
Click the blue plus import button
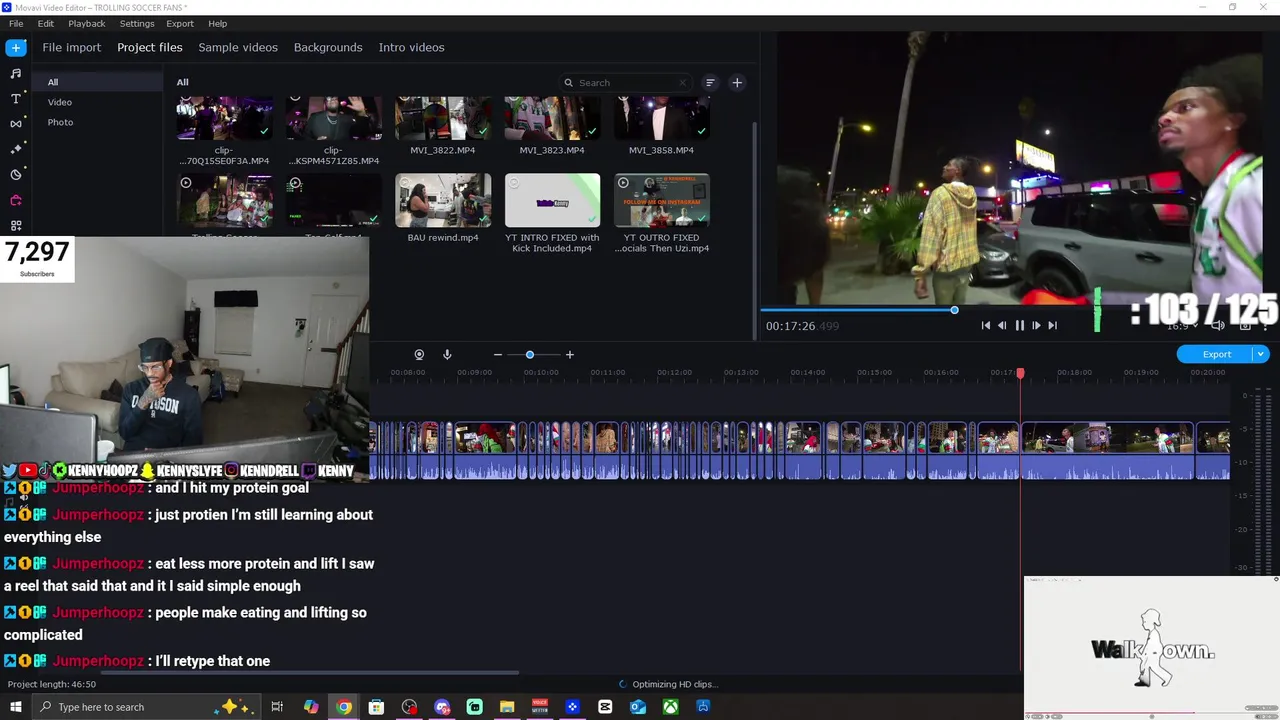16,47
